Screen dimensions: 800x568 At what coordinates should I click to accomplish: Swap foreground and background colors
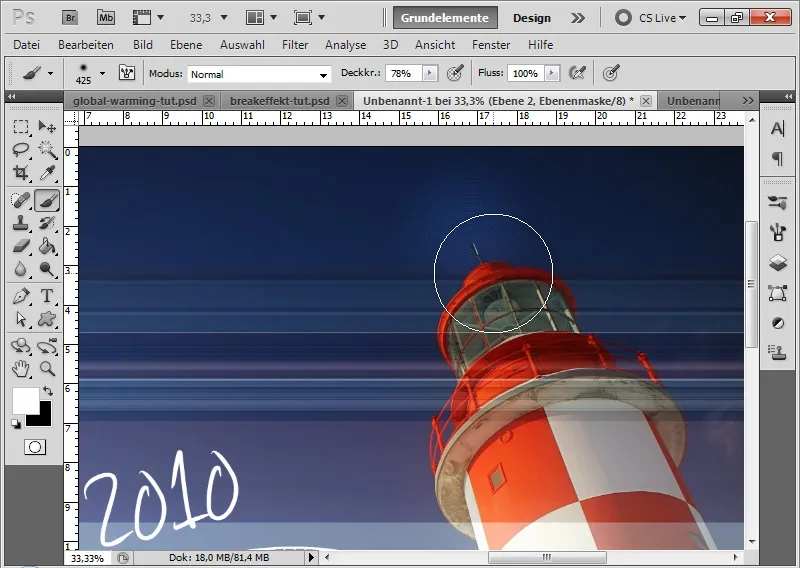point(47,391)
